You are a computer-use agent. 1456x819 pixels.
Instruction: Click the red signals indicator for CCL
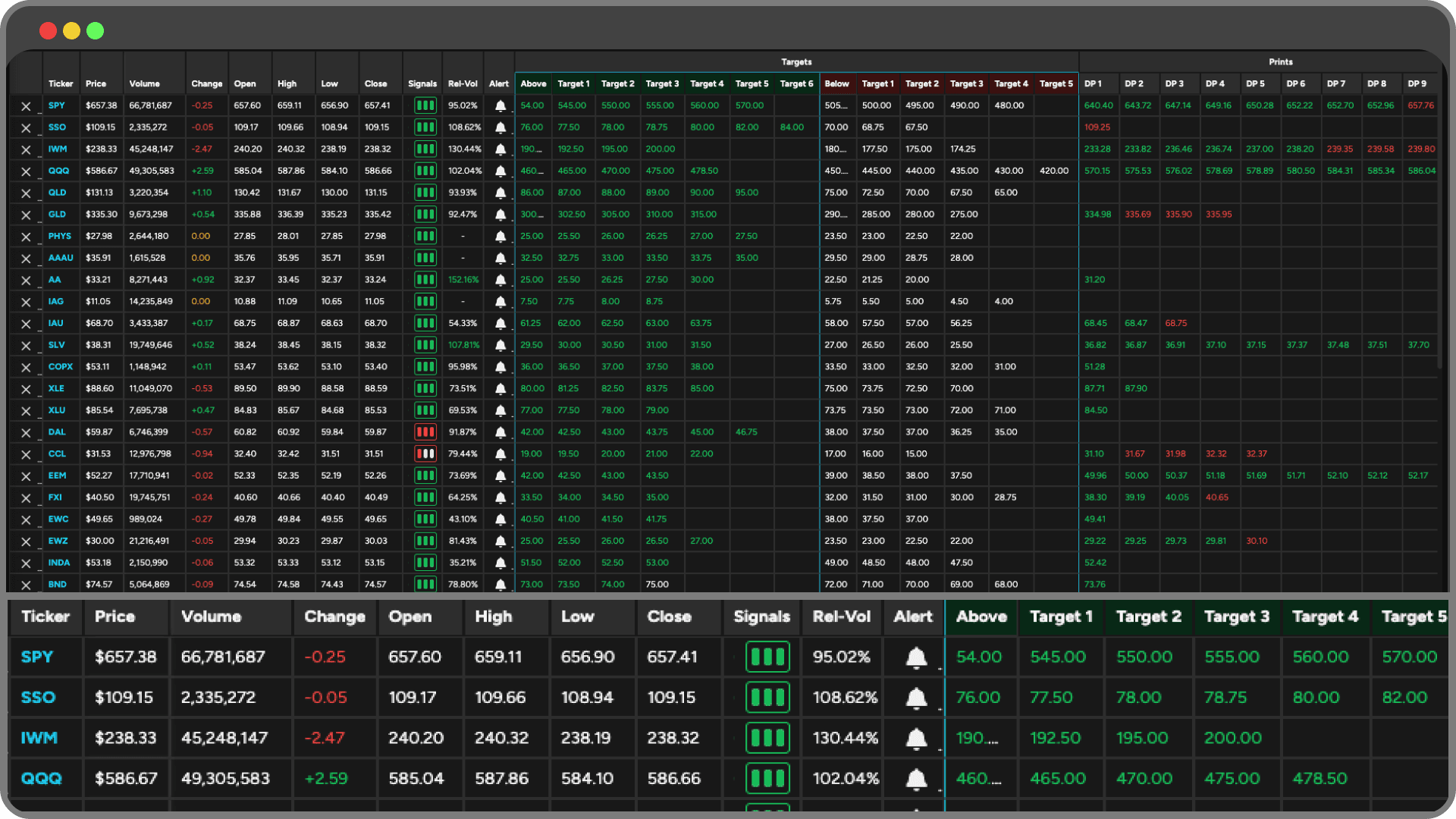425,453
